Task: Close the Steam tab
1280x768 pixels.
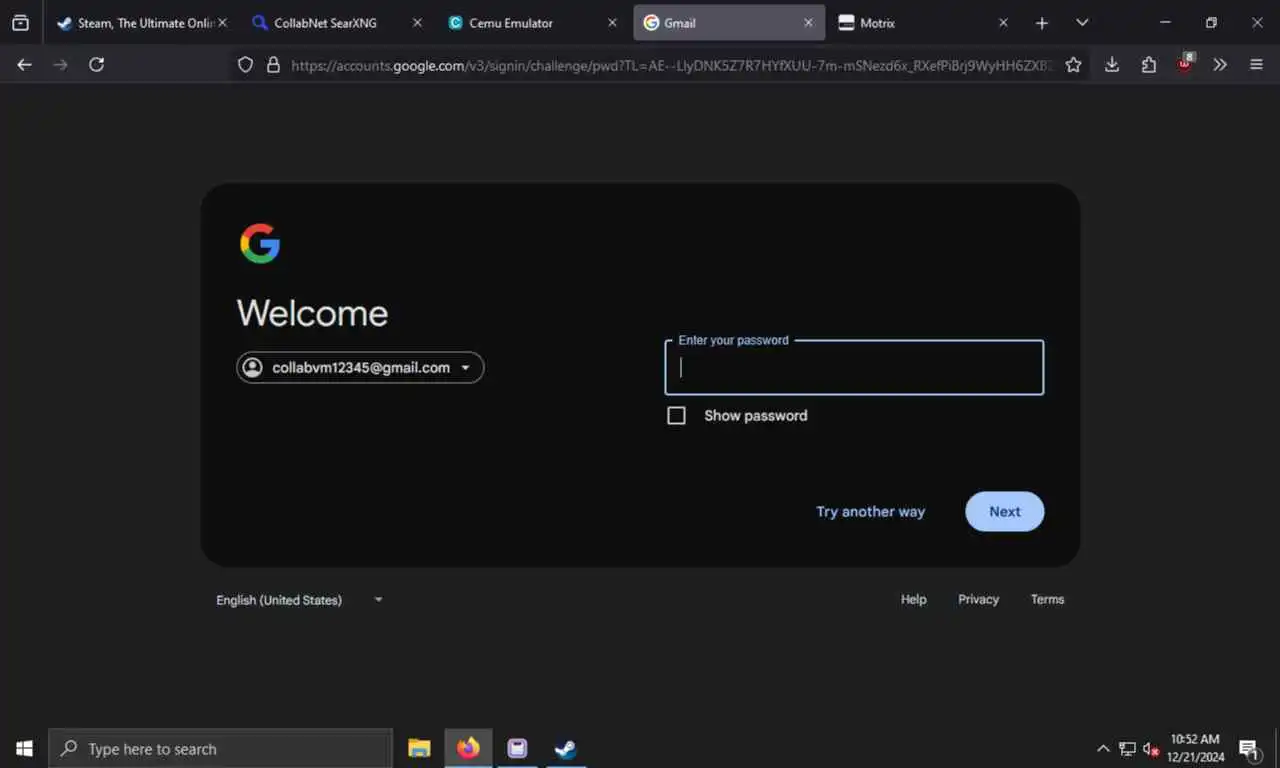Action: 222,23
